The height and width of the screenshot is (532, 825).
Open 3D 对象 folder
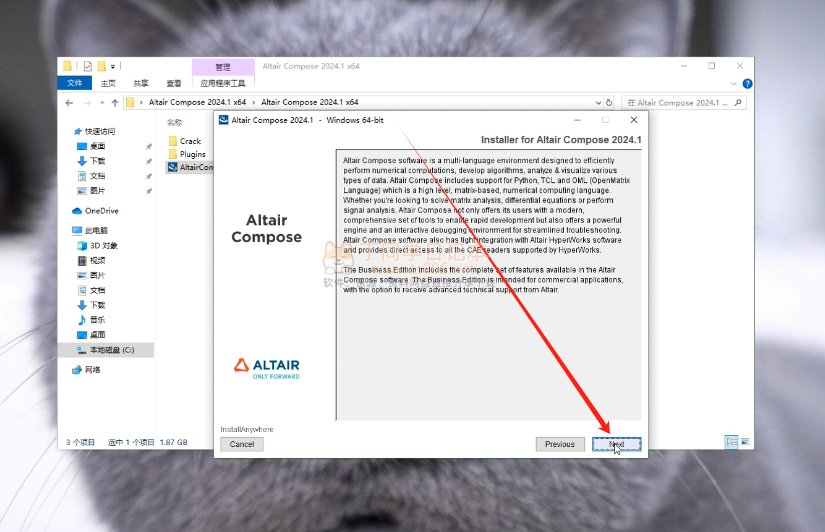(x=97, y=246)
